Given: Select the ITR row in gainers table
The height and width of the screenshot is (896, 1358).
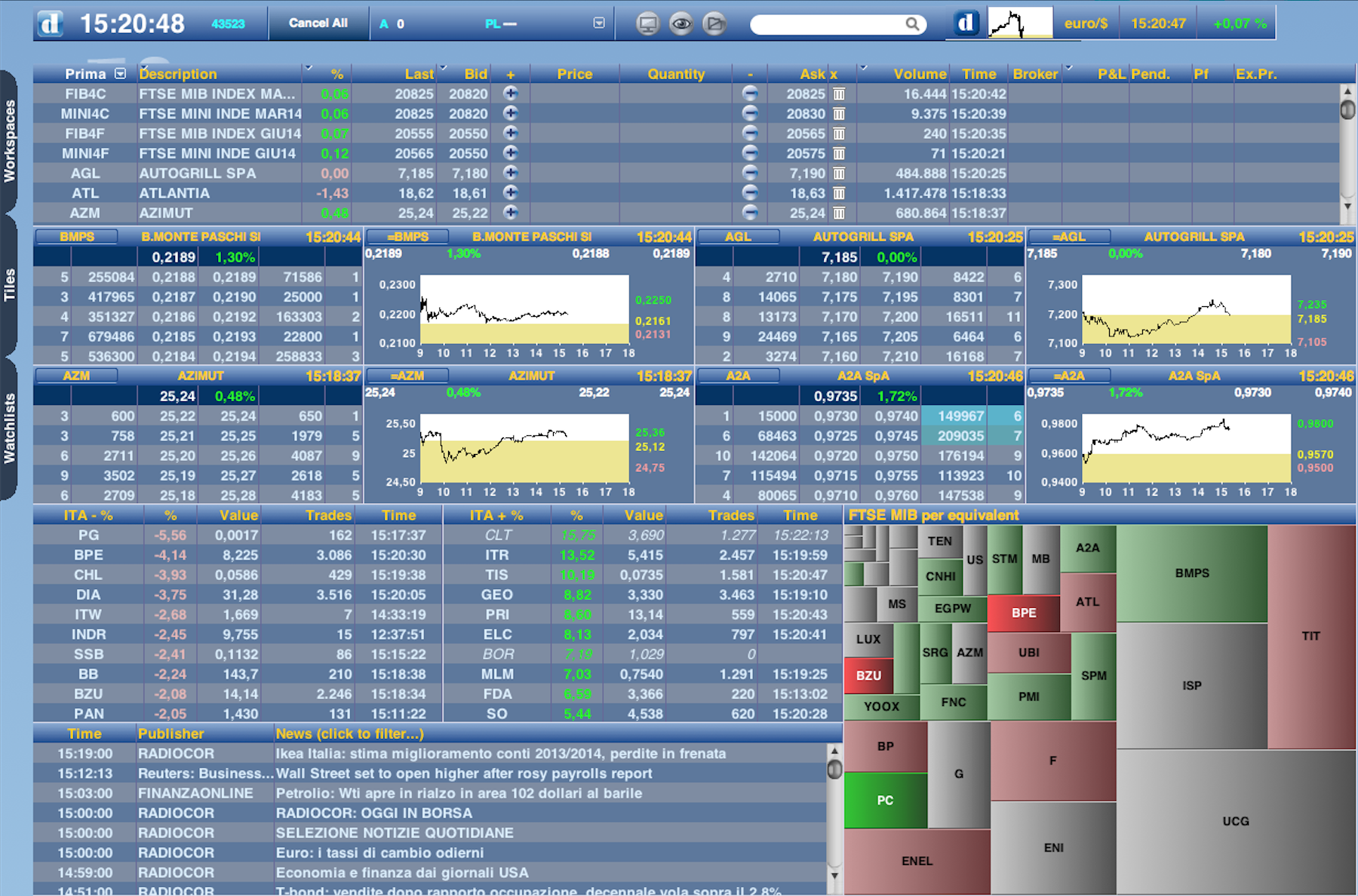Looking at the screenshot, I should coord(643,554).
